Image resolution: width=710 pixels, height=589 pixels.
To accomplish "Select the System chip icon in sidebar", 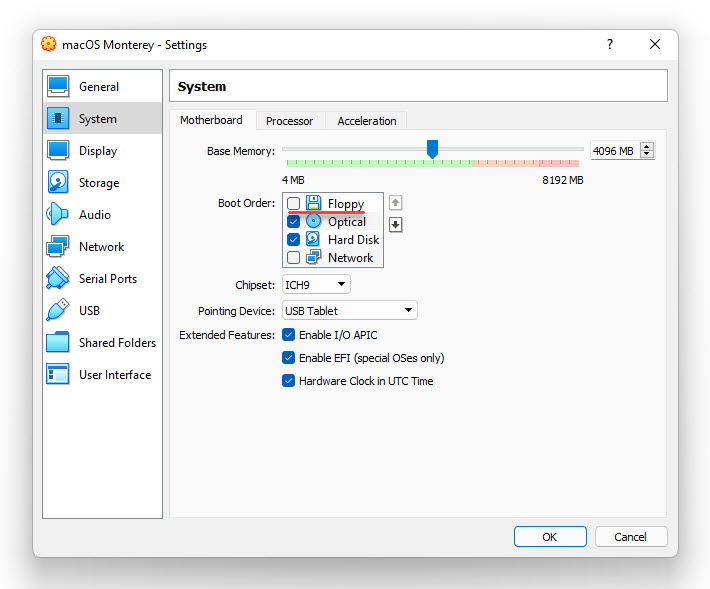I will 58,118.
